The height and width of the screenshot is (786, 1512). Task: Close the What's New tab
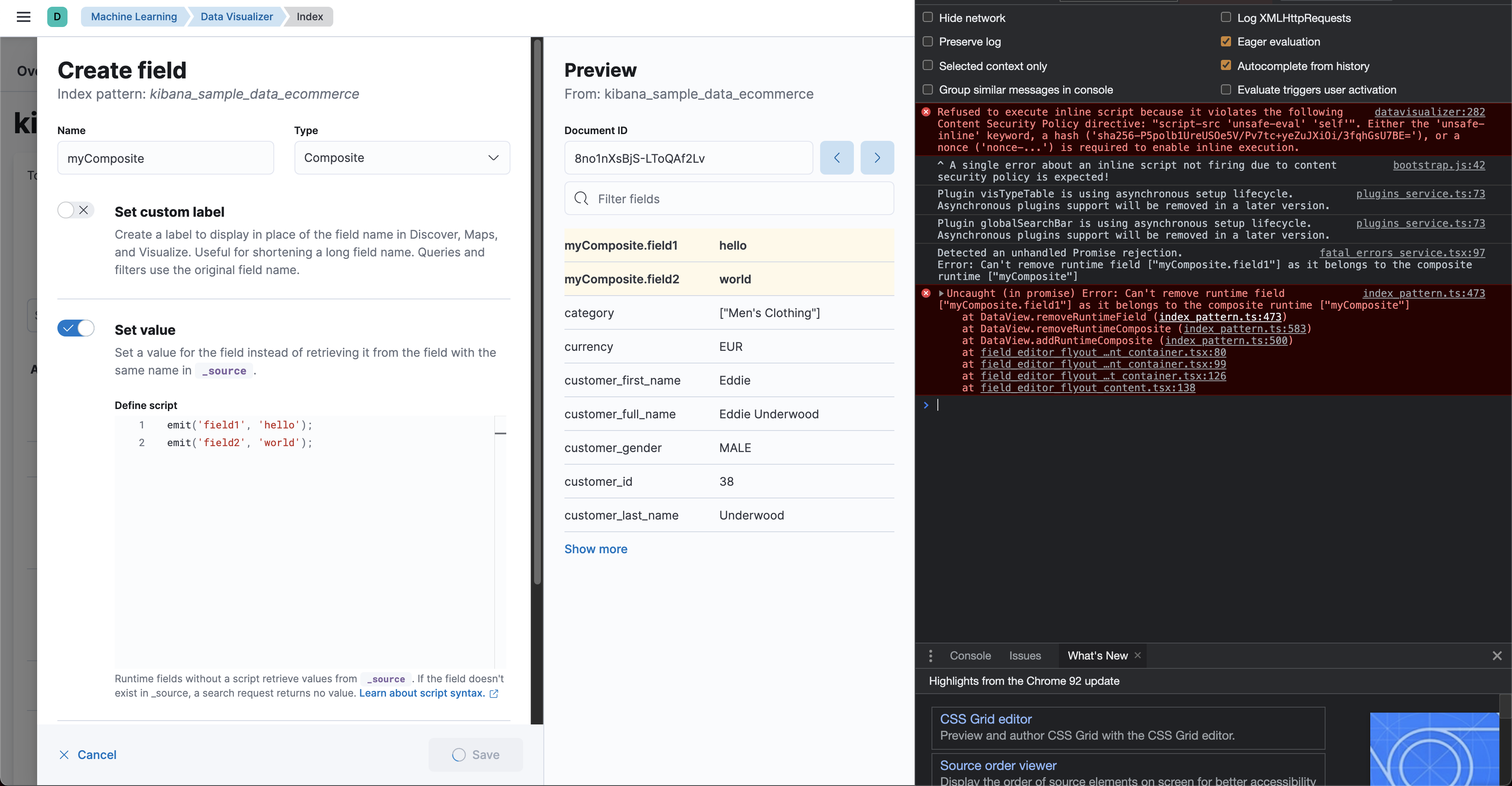coord(1137,655)
